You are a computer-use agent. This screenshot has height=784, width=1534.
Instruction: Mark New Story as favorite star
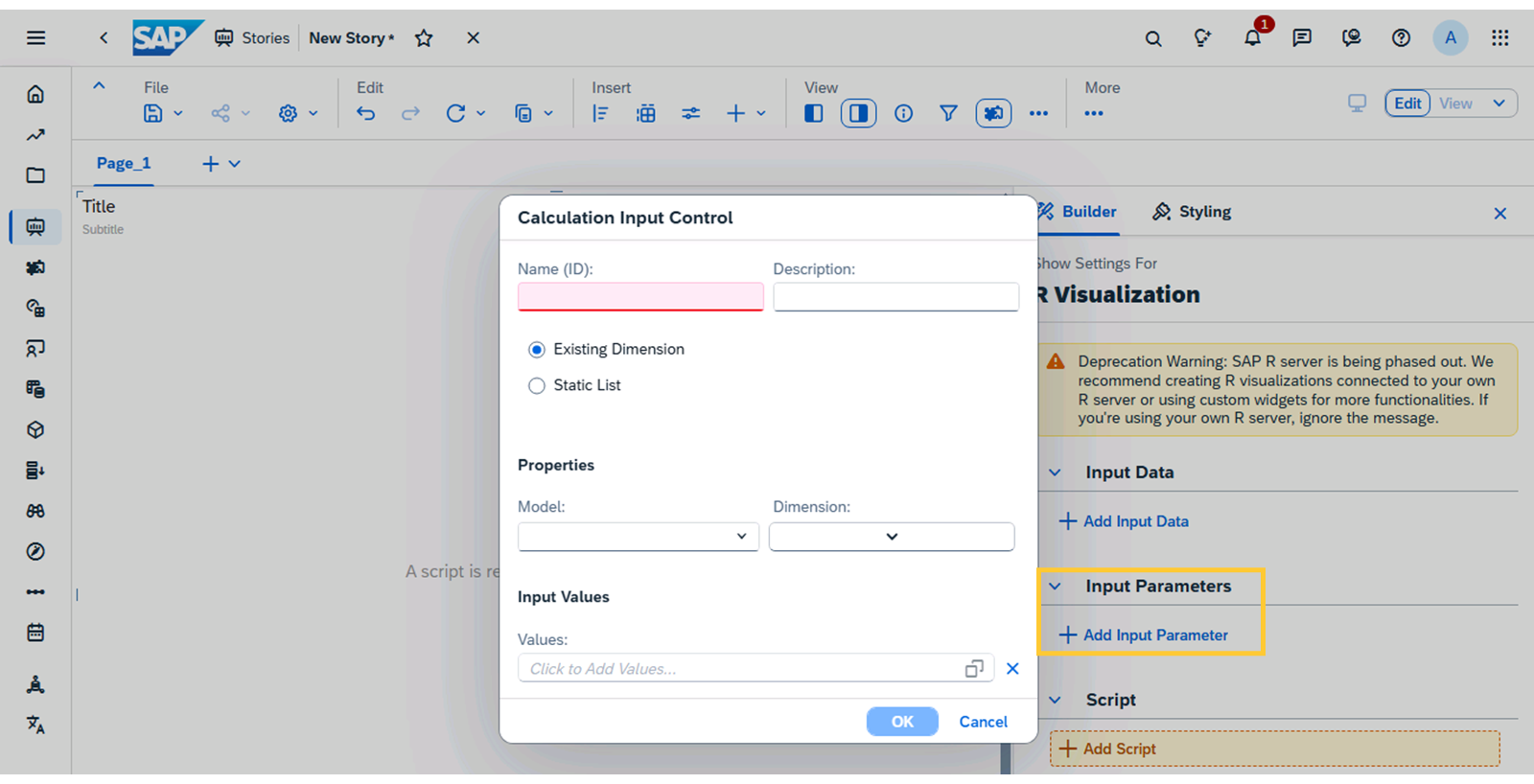tap(424, 38)
